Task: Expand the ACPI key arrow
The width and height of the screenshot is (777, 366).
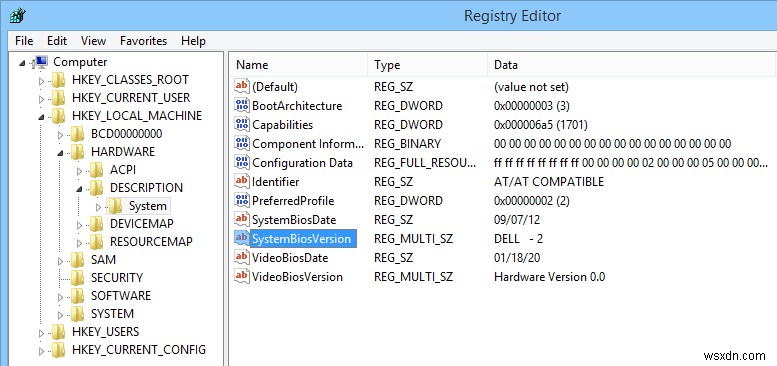Action: (x=79, y=170)
